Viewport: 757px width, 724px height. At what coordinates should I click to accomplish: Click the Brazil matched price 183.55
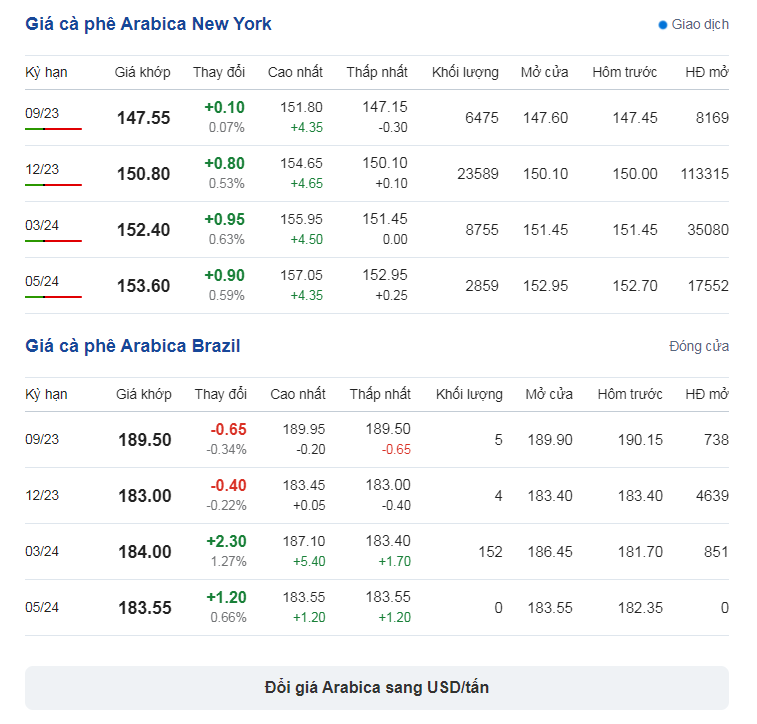(x=145, y=608)
